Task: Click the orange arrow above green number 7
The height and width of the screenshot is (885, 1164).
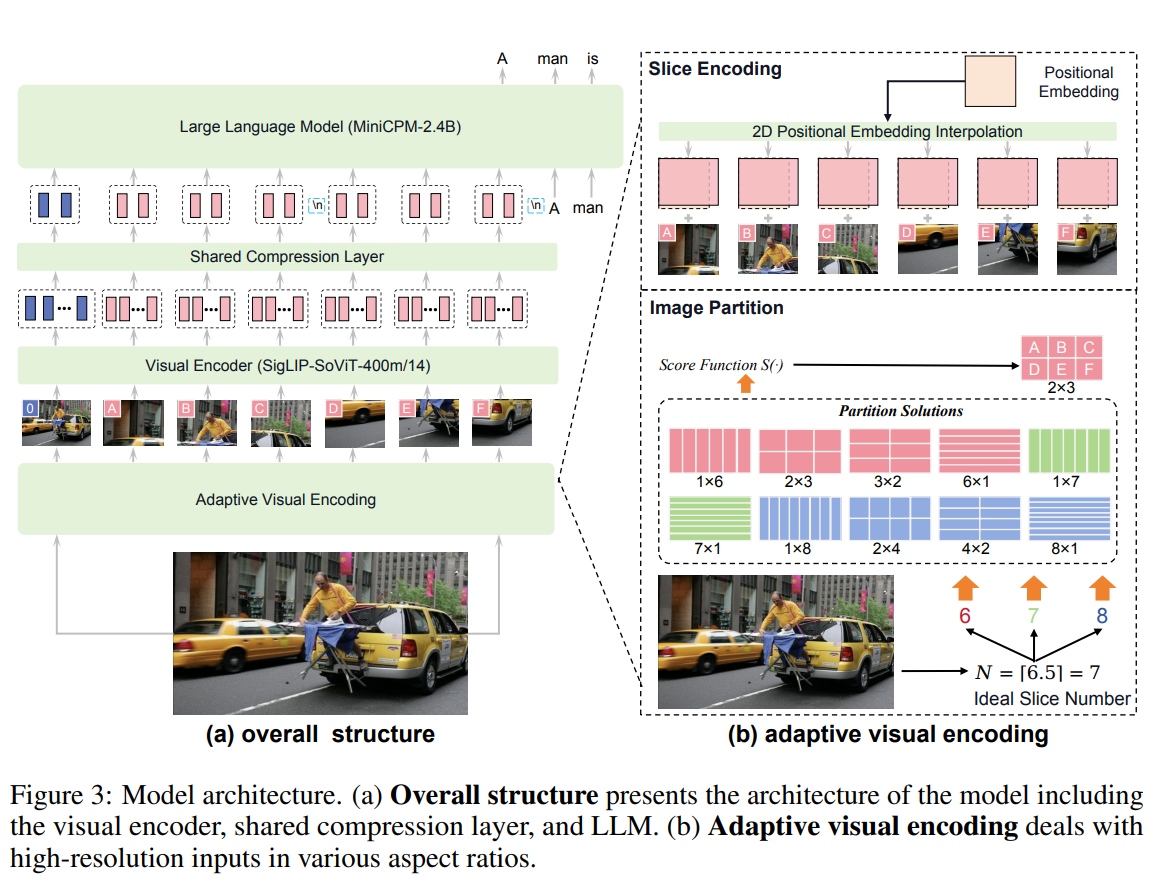Action: [x=1033, y=588]
